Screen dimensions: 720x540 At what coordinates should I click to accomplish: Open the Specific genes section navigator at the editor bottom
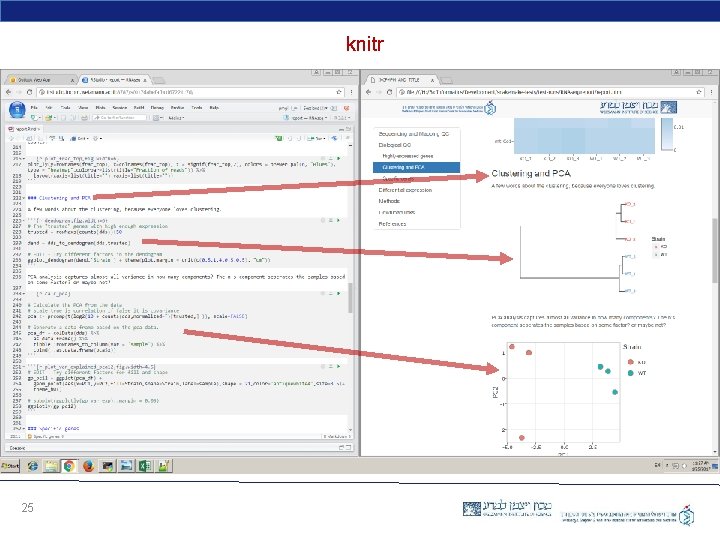click(x=46, y=436)
